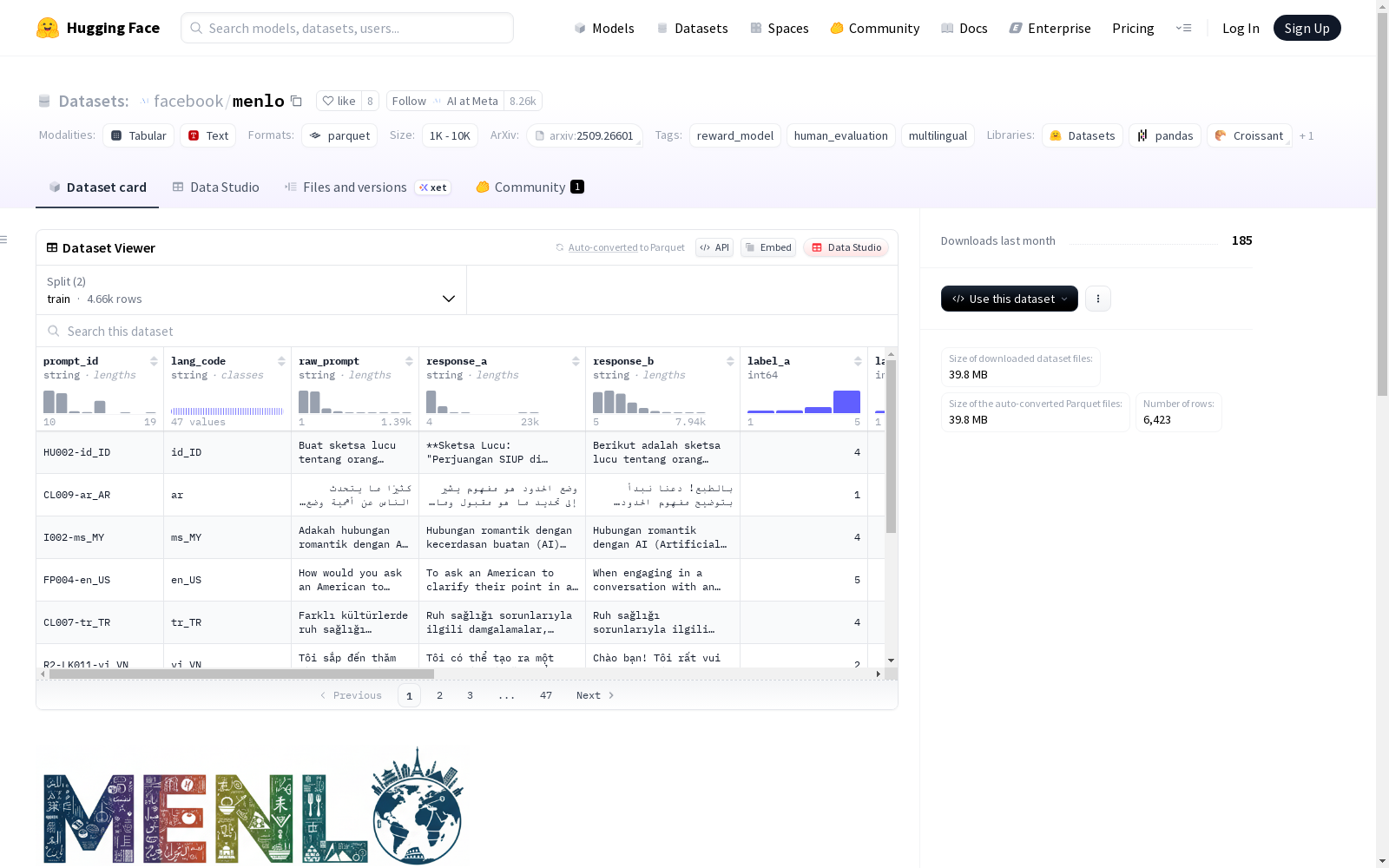1389x868 pixels.
Task: Open the navigation more-options menu icon
Action: 1183,28
